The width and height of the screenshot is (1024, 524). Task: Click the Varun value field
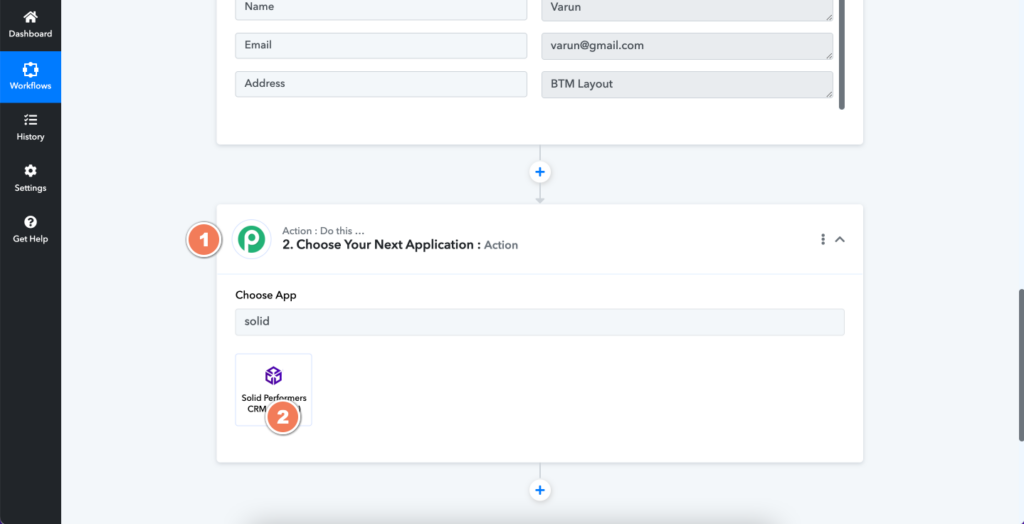687,8
